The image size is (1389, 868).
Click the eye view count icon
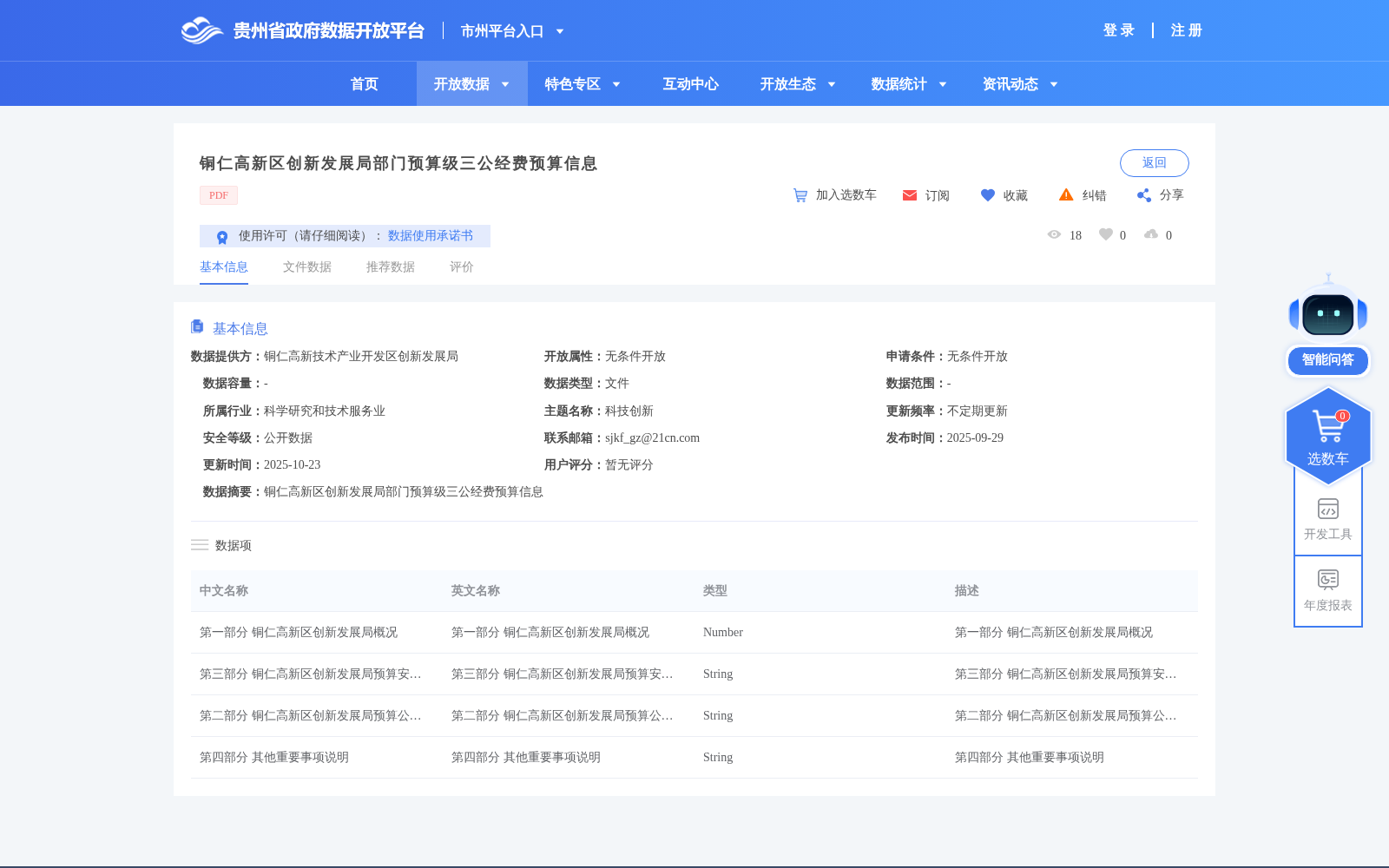(x=1054, y=234)
